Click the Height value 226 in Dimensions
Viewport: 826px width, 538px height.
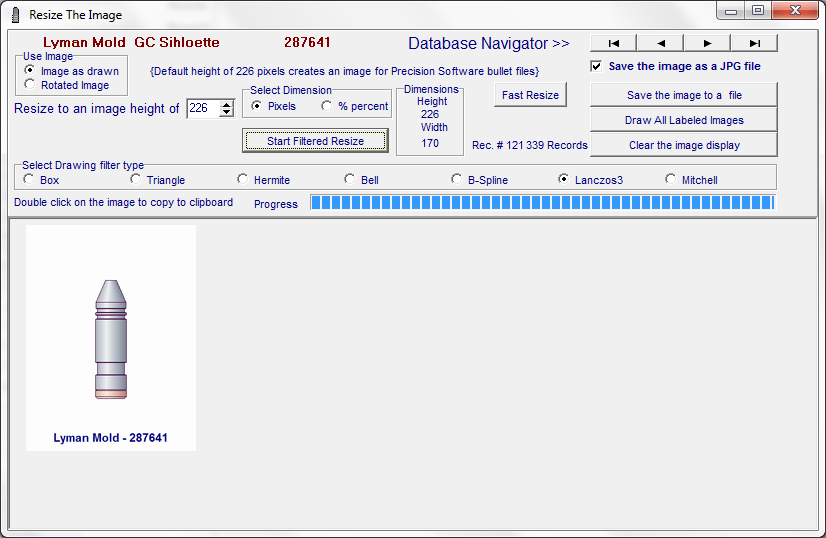pos(430,114)
